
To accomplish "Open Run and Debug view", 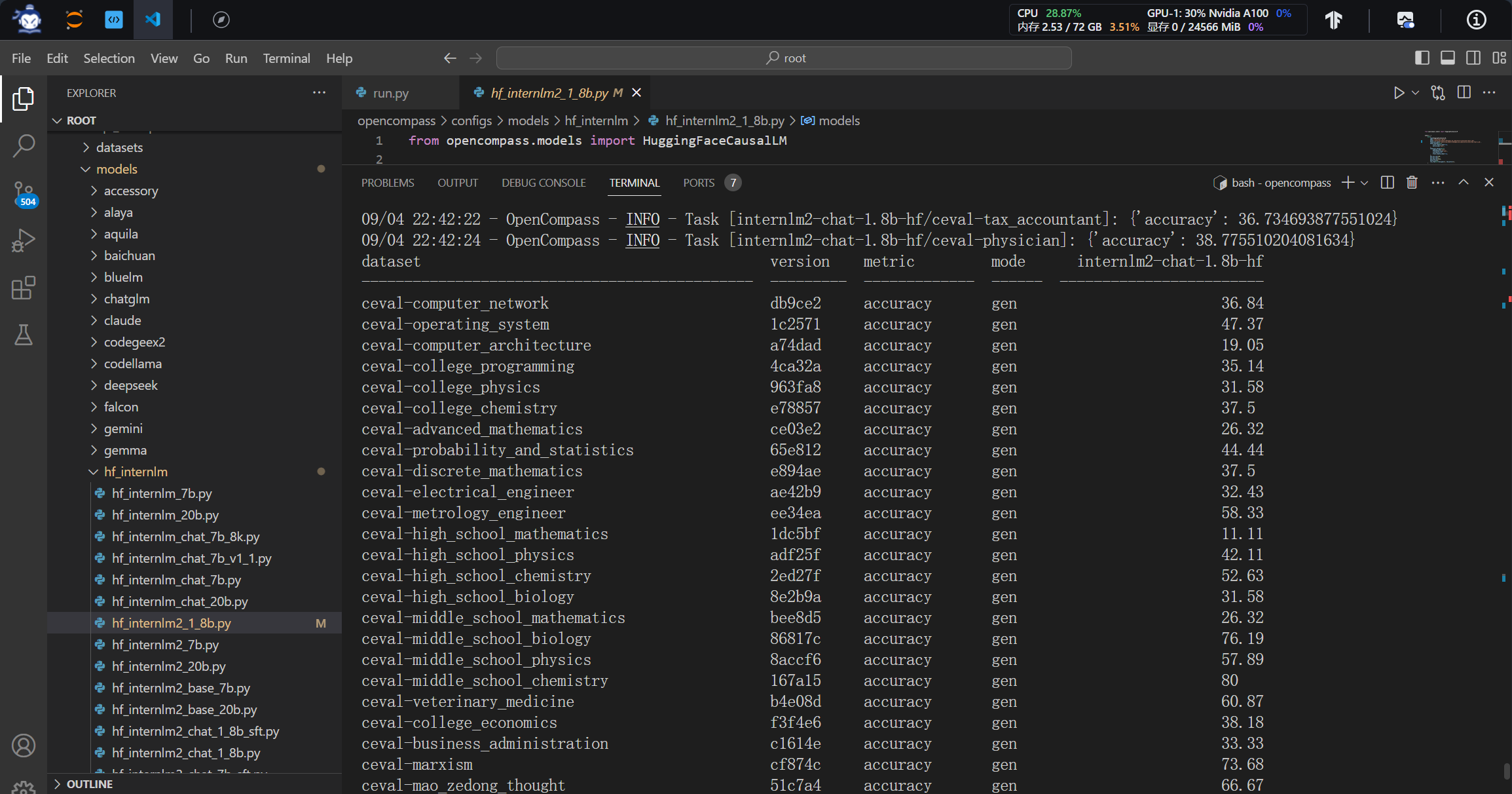I will pyautogui.click(x=24, y=240).
